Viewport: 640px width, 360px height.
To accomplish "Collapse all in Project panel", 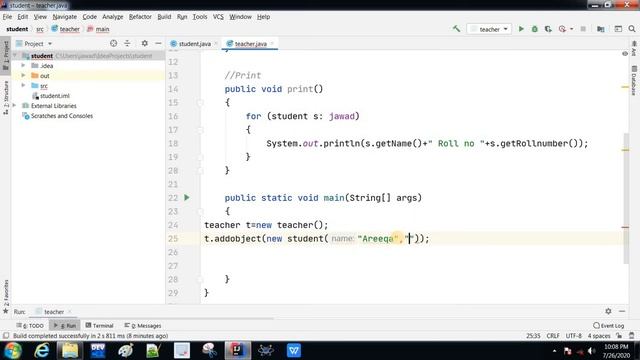I will point(127,43).
